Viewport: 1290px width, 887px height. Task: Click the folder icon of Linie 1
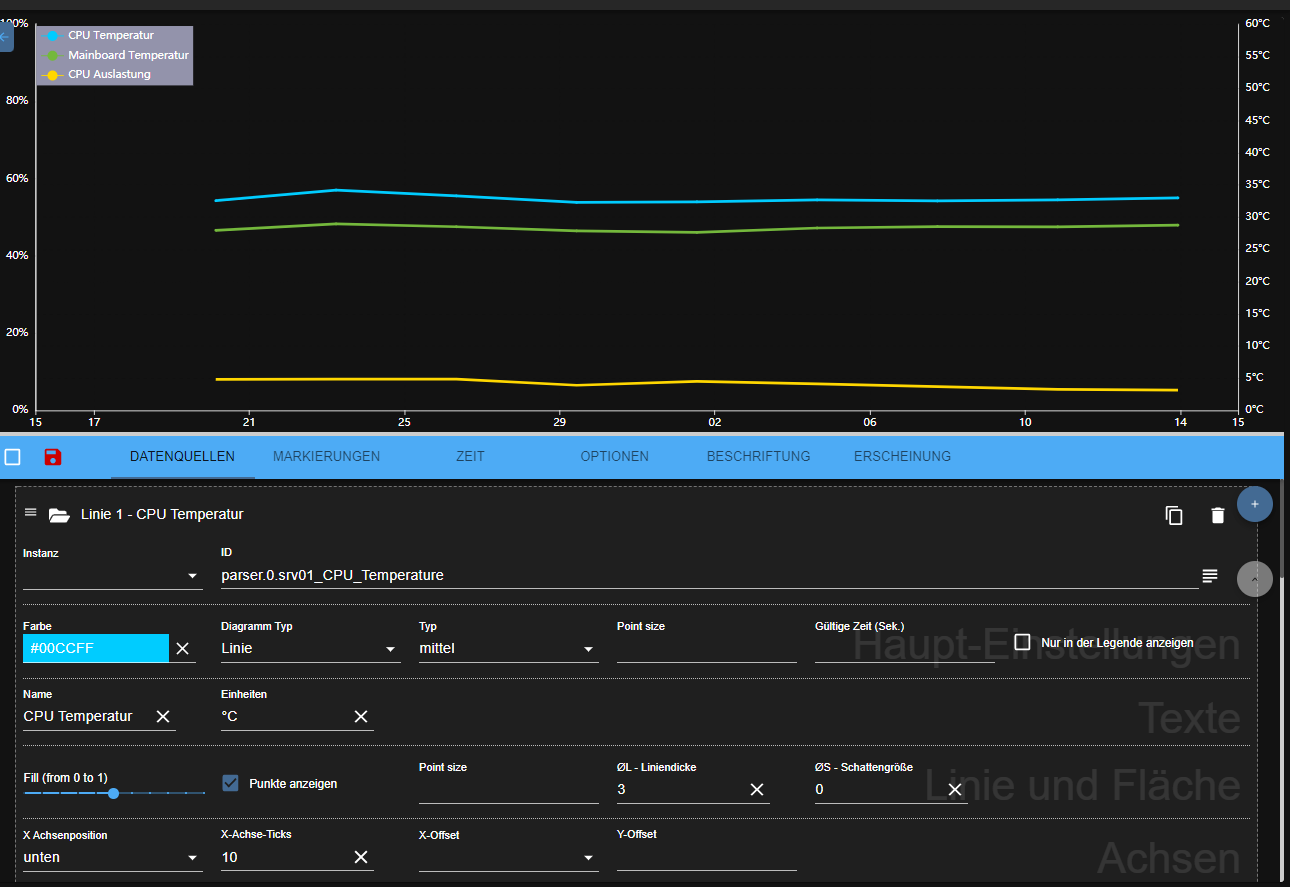click(x=59, y=515)
